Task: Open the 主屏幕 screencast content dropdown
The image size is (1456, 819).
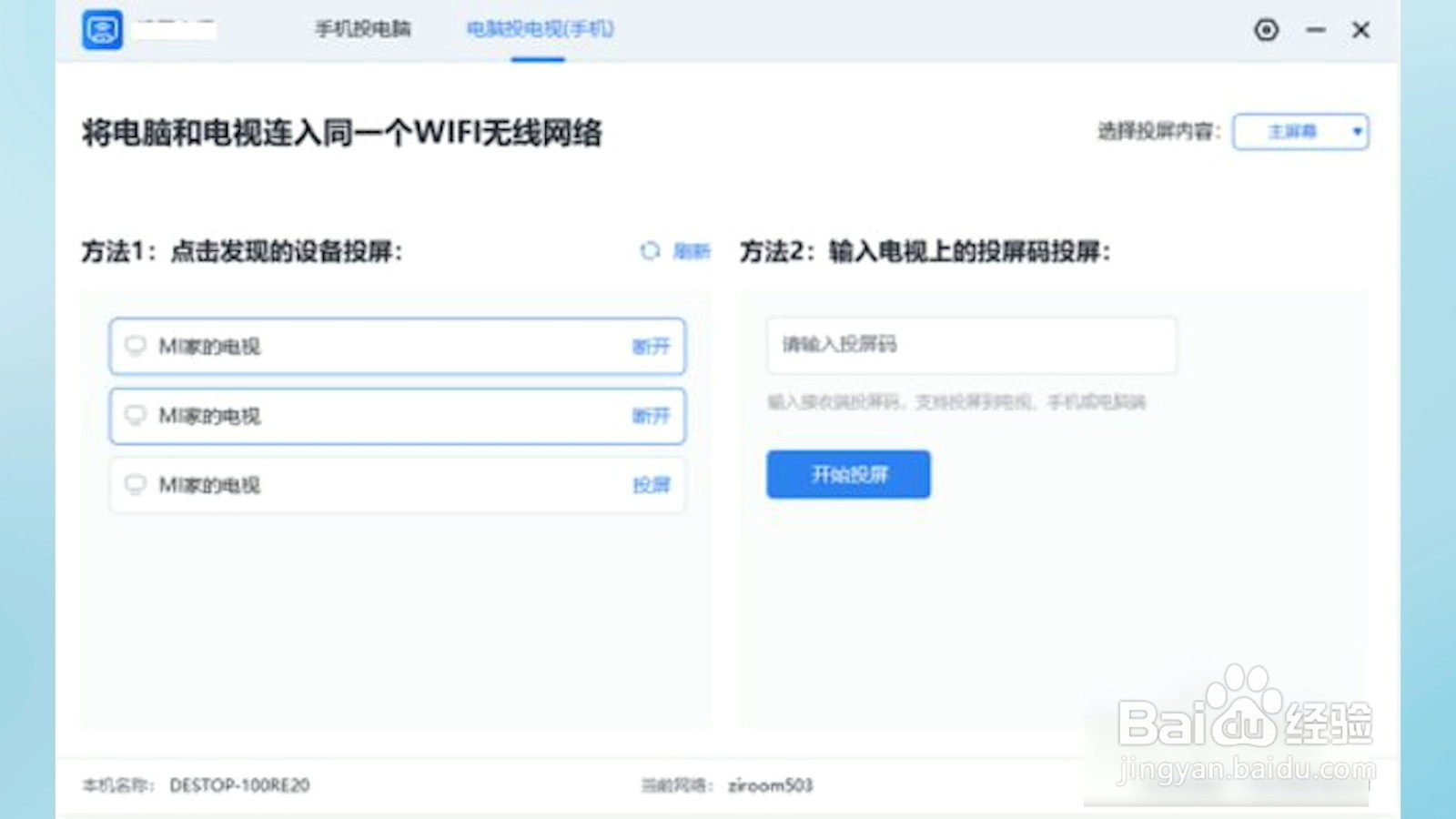Action: point(1299,131)
